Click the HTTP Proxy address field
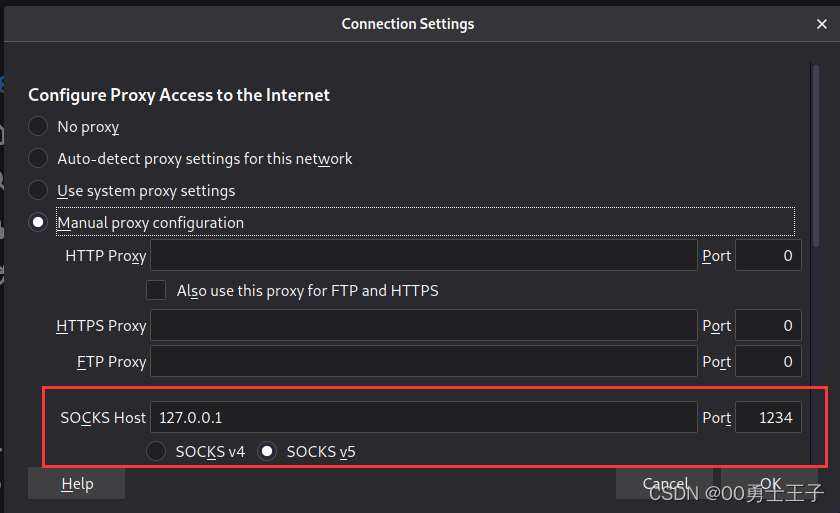840x513 pixels. tap(424, 255)
